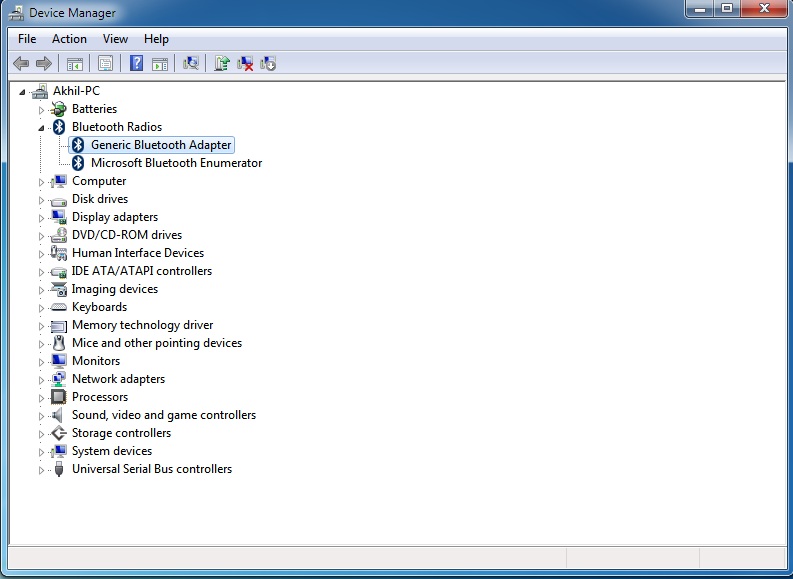793x579 pixels.
Task: Open the Help menu
Action: [x=156, y=39]
